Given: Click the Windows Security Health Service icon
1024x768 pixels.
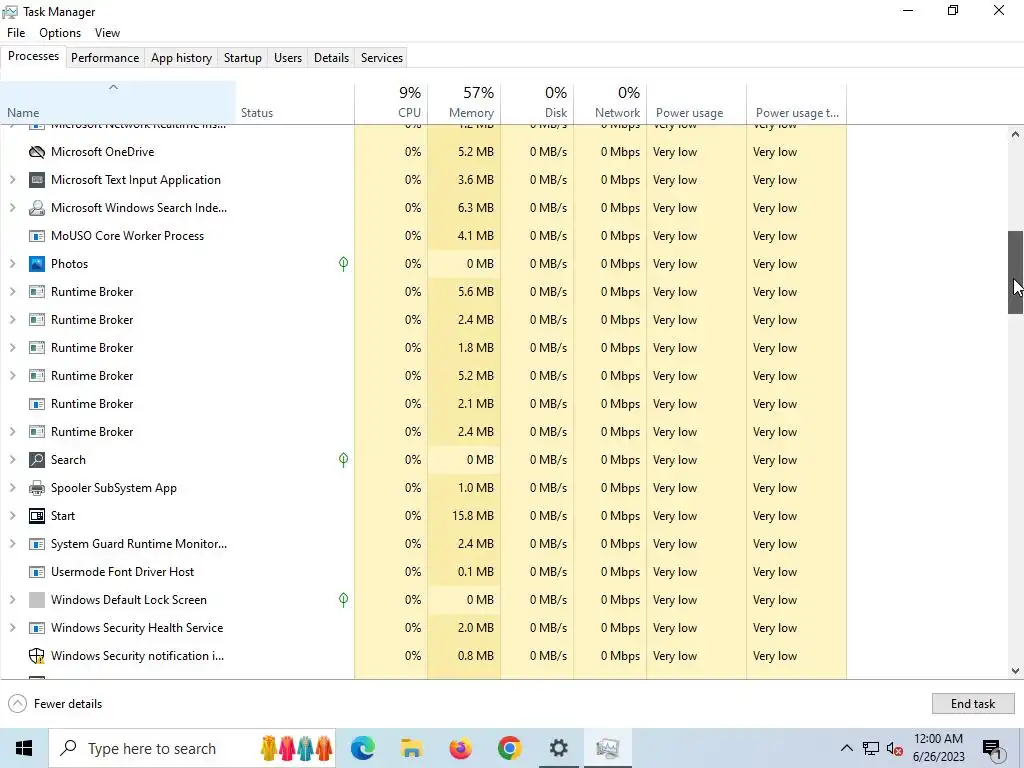Looking at the screenshot, I should point(37,628).
